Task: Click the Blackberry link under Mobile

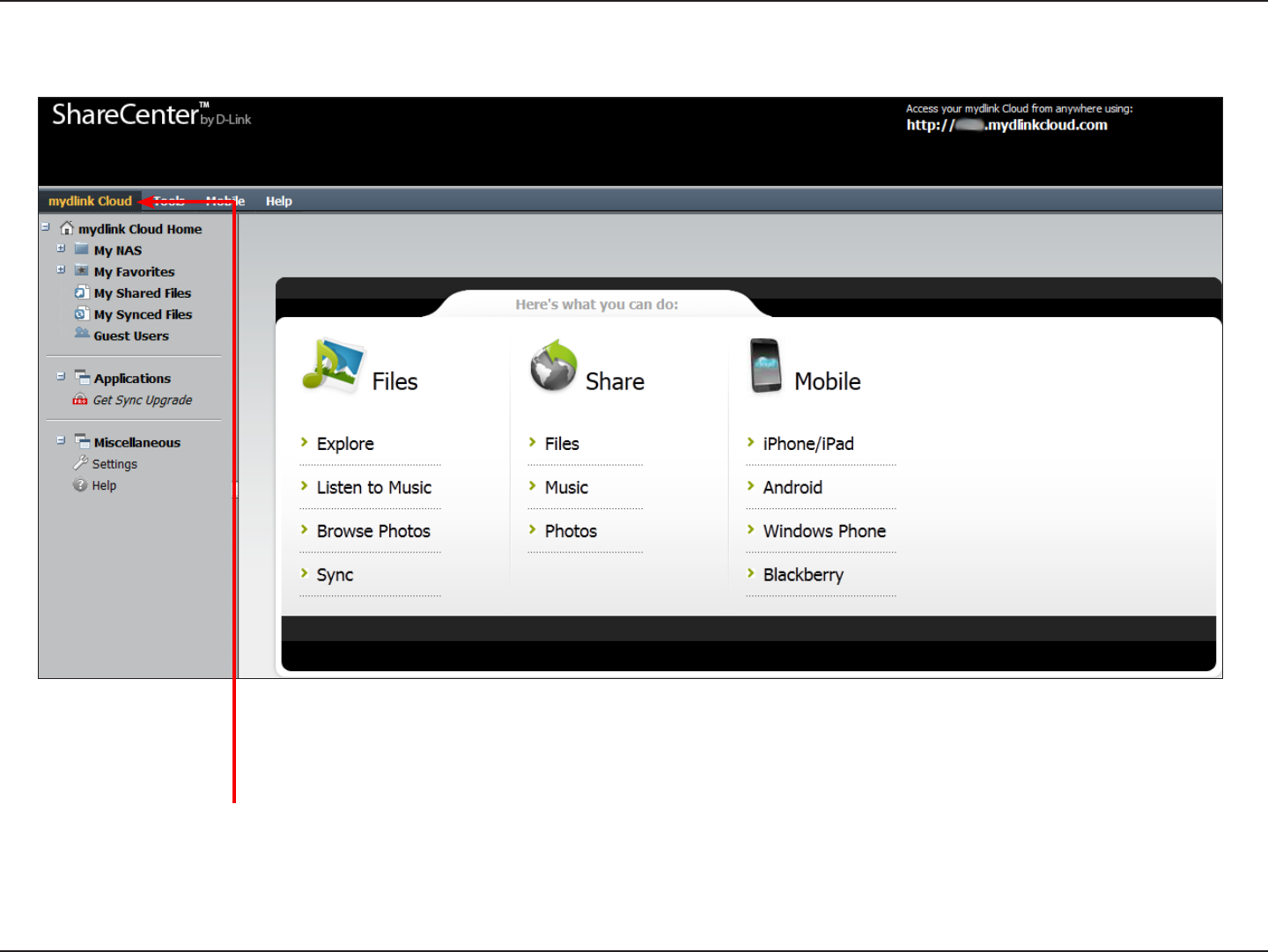Action: [803, 575]
